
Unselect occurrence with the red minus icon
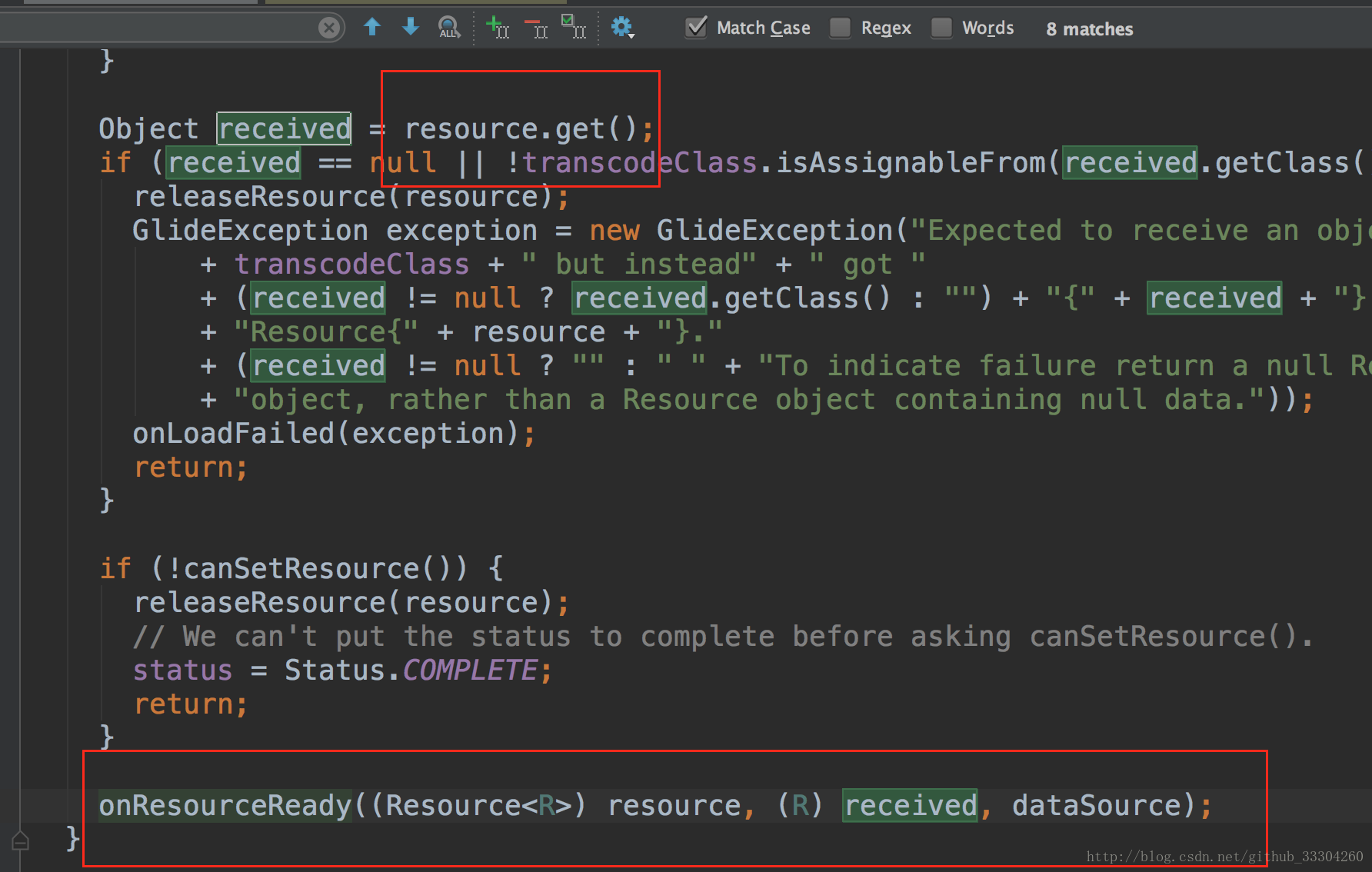click(x=536, y=28)
